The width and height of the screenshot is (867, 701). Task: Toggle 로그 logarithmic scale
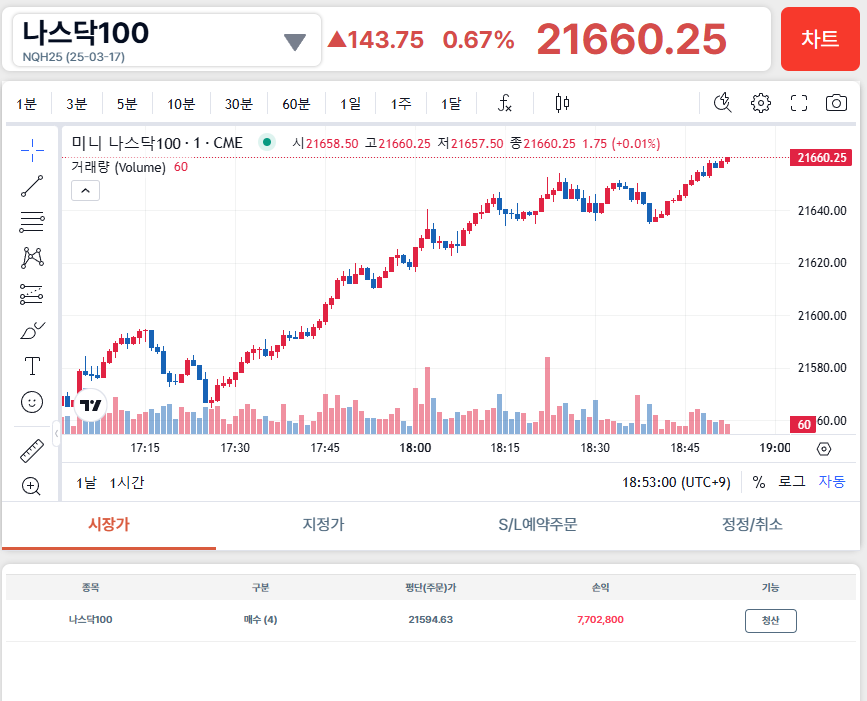pyautogui.click(x=791, y=482)
